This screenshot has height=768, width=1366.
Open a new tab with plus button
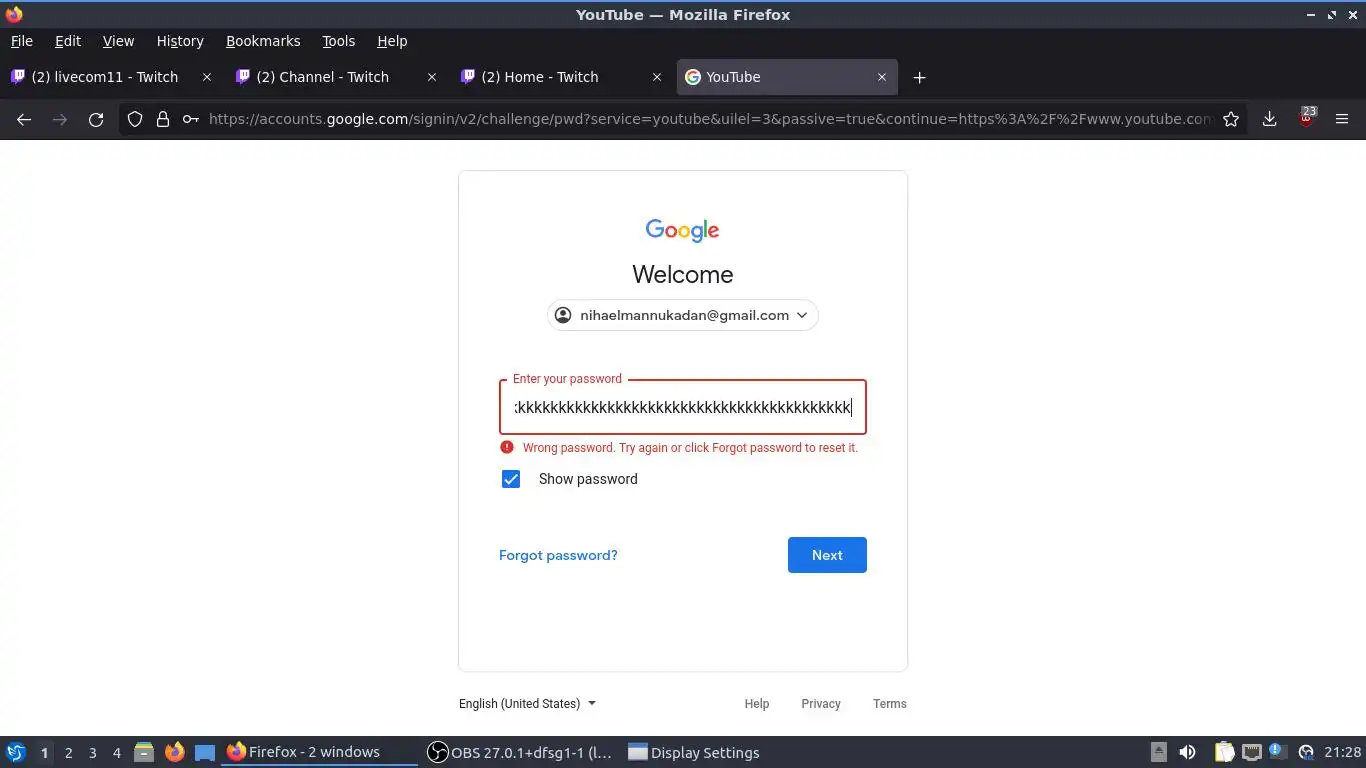tap(920, 77)
